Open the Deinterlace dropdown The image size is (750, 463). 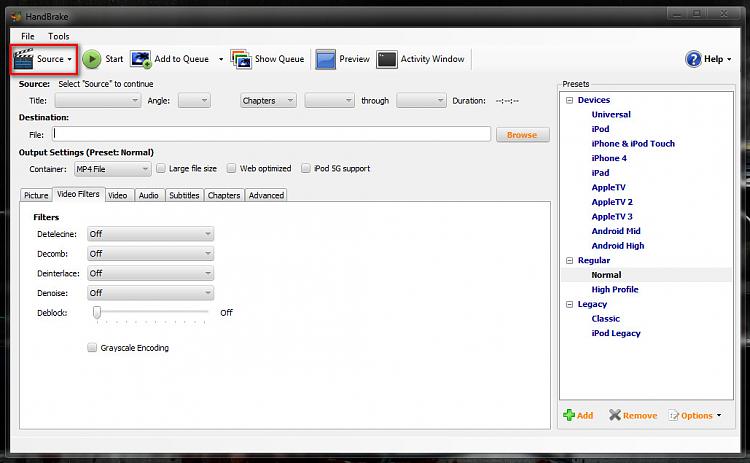150,273
